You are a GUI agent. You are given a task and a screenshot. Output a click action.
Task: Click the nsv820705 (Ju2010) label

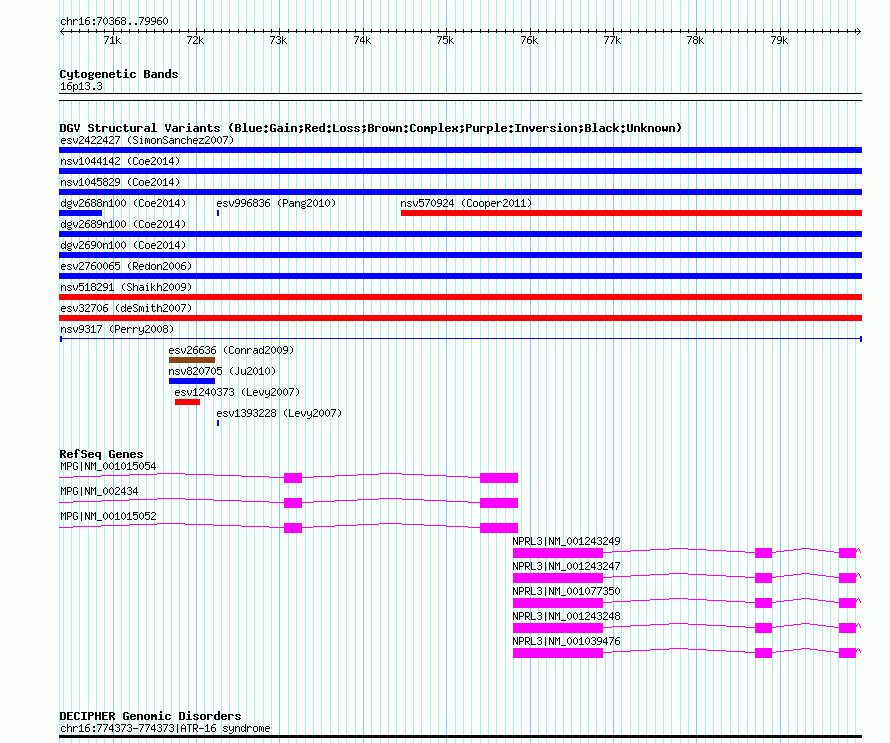(222, 371)
